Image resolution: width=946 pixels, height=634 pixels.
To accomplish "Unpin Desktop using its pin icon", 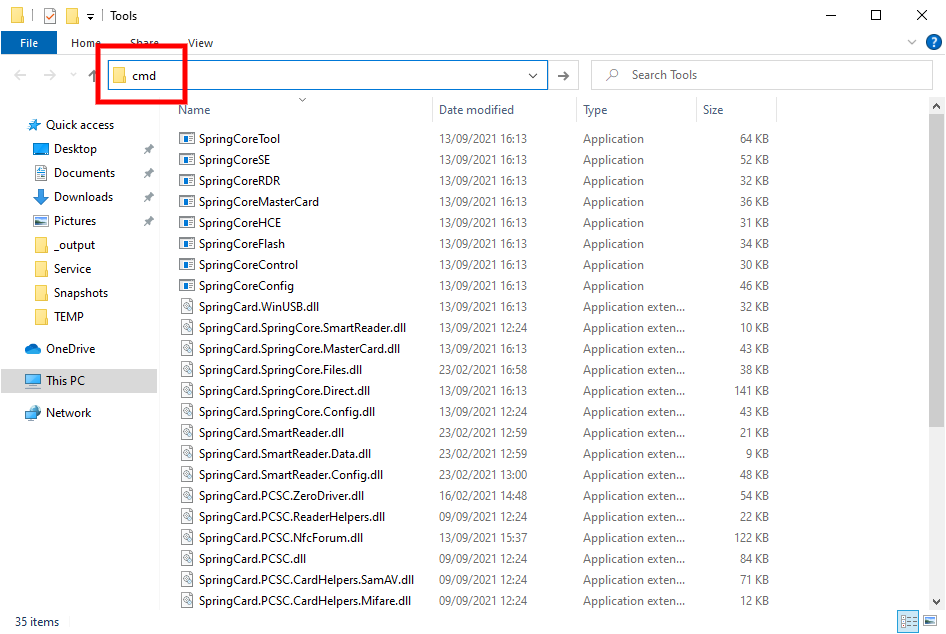I will coord(148,149).
